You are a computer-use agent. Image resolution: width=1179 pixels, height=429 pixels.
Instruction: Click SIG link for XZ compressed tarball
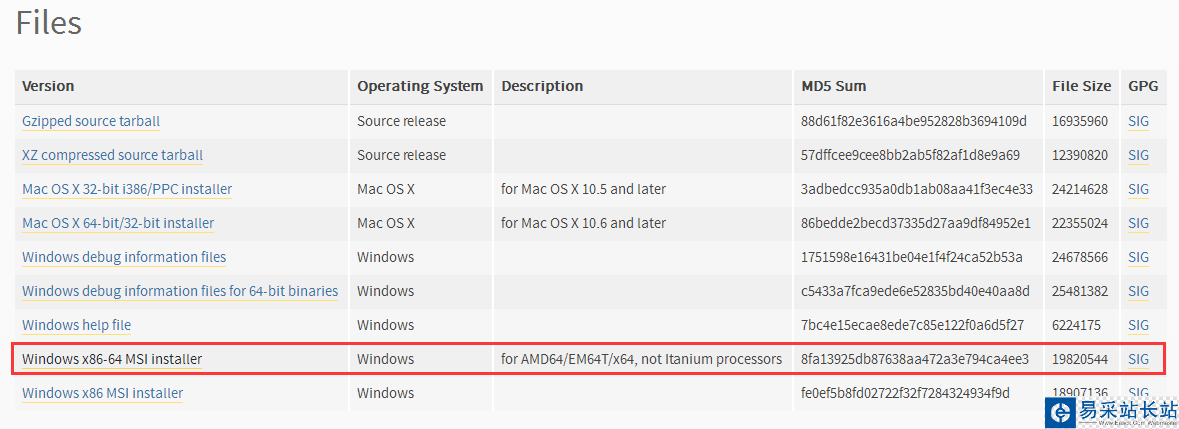coord(1138,155)
